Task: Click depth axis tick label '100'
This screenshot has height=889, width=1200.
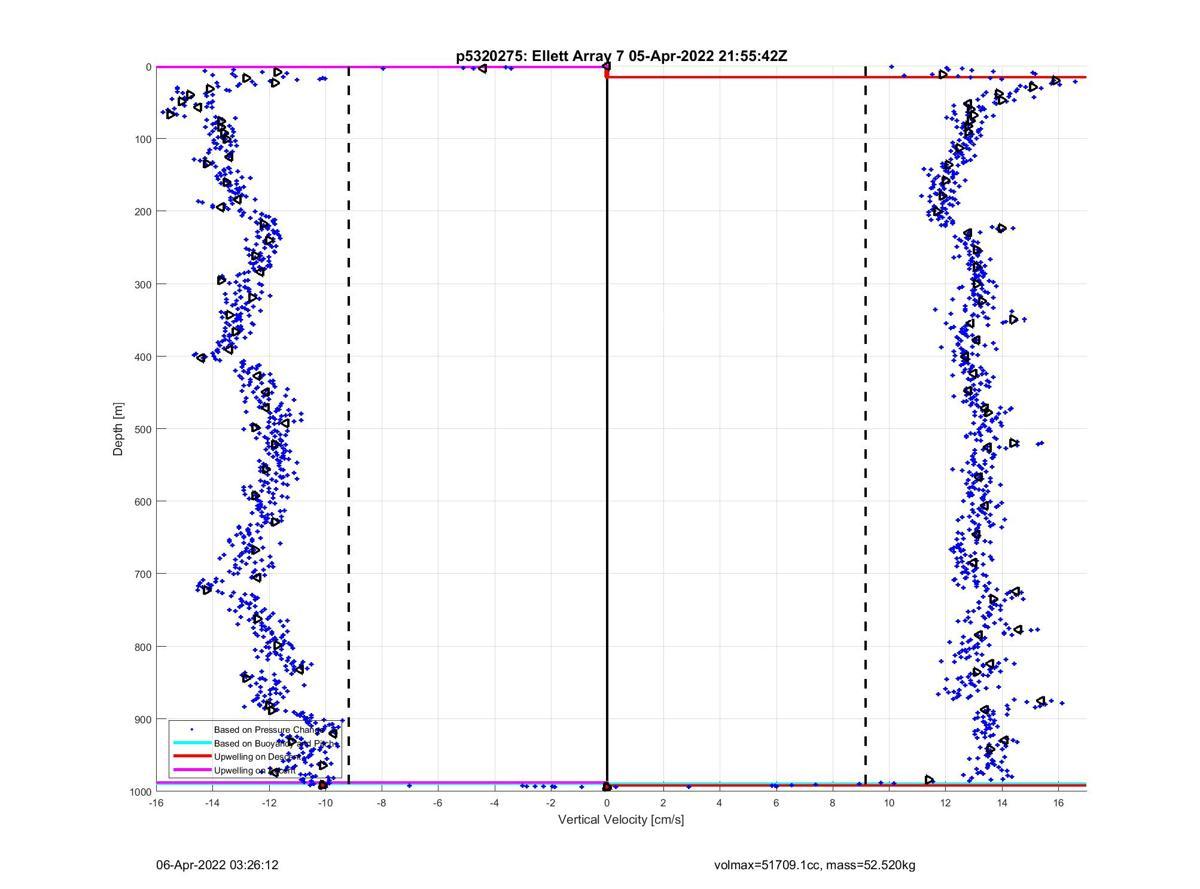Action: click(142, 139)
